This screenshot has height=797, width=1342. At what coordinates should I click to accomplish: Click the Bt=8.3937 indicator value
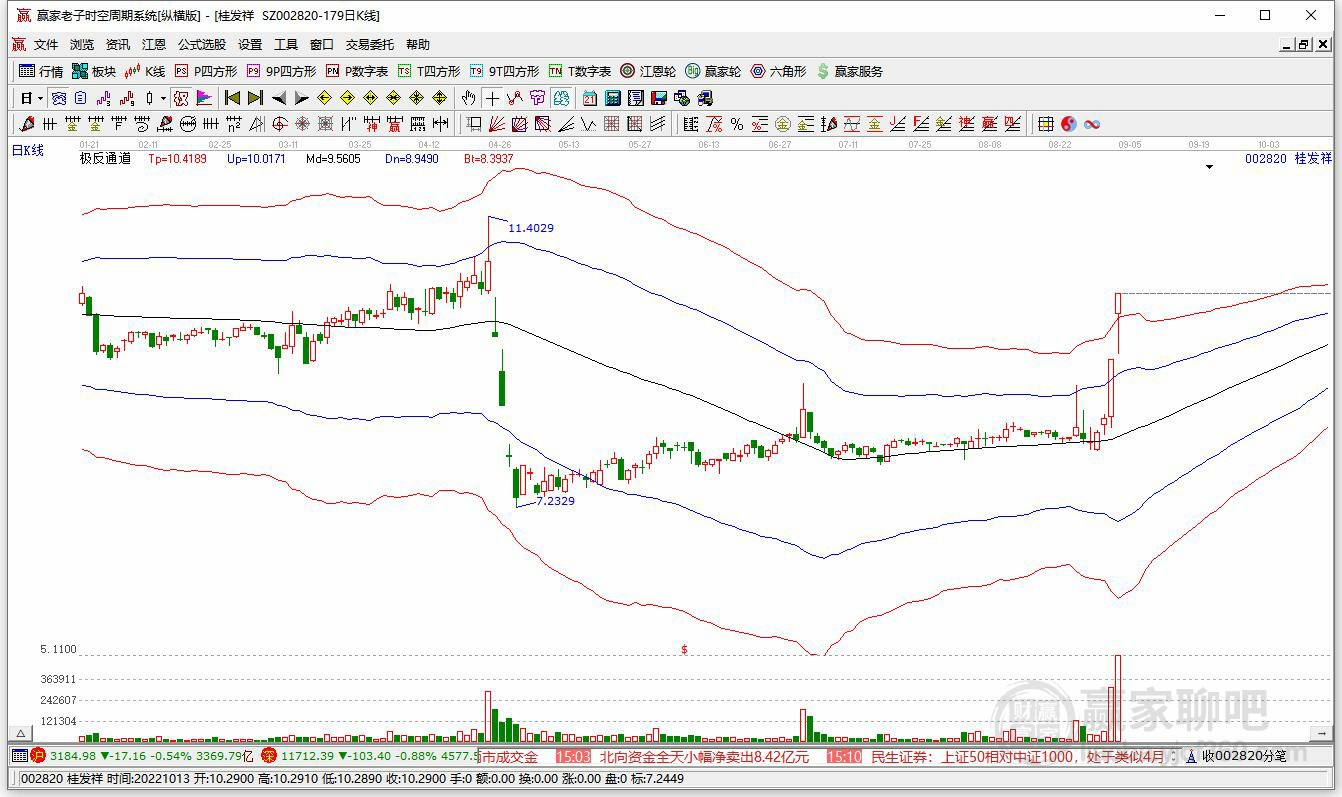(489, 158)
